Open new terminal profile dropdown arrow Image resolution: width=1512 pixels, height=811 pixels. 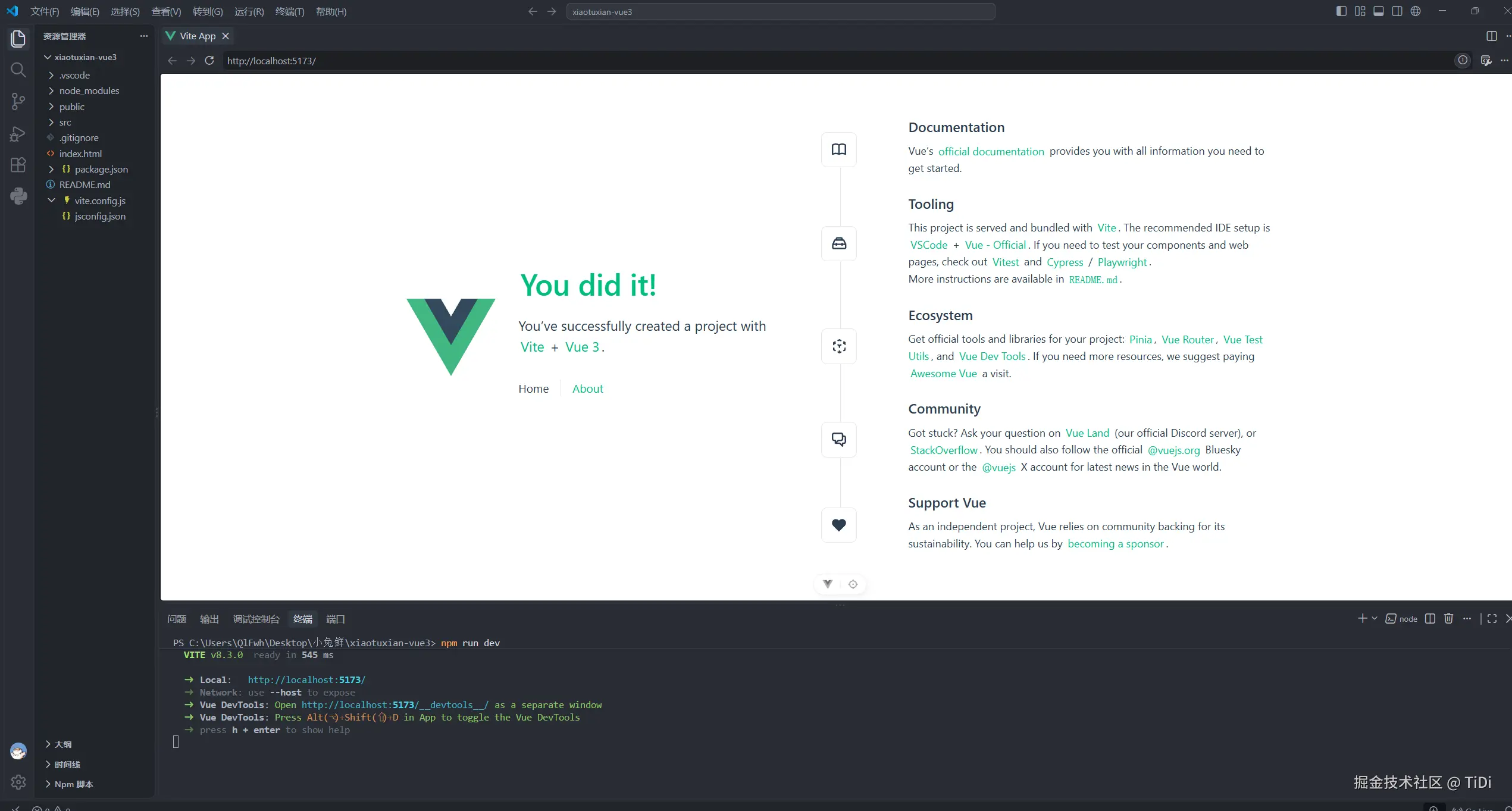[x=1375, y=619]
